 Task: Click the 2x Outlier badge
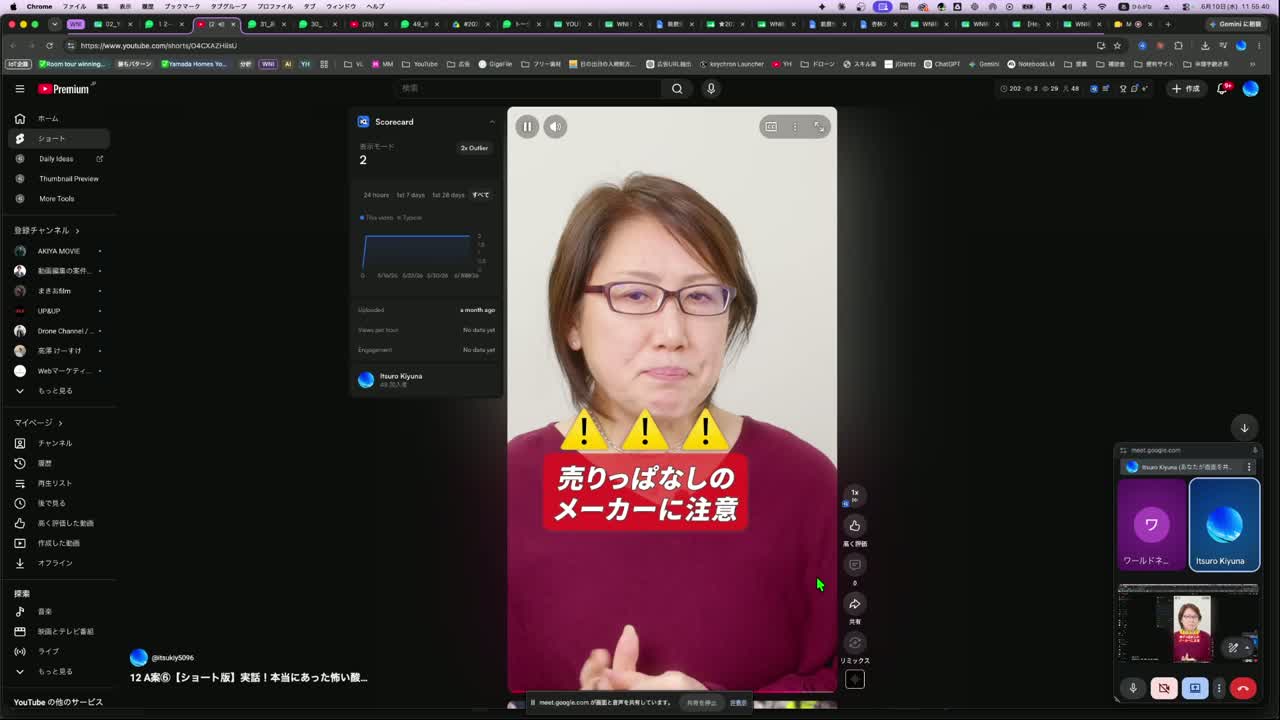pos(474,148)
